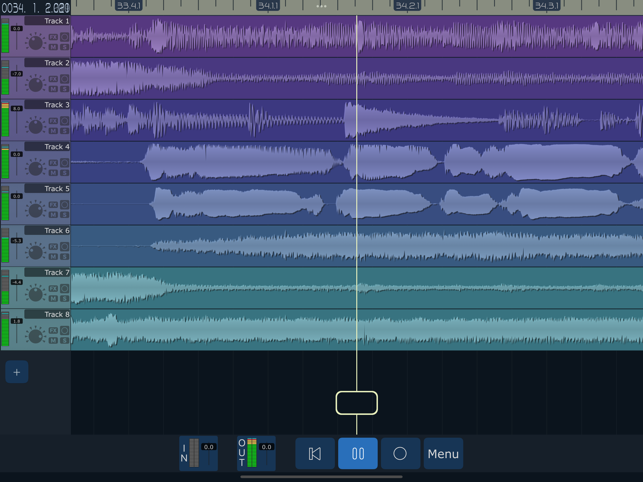Jump to ruler marker 34.3.1

(x=547, y=5)
